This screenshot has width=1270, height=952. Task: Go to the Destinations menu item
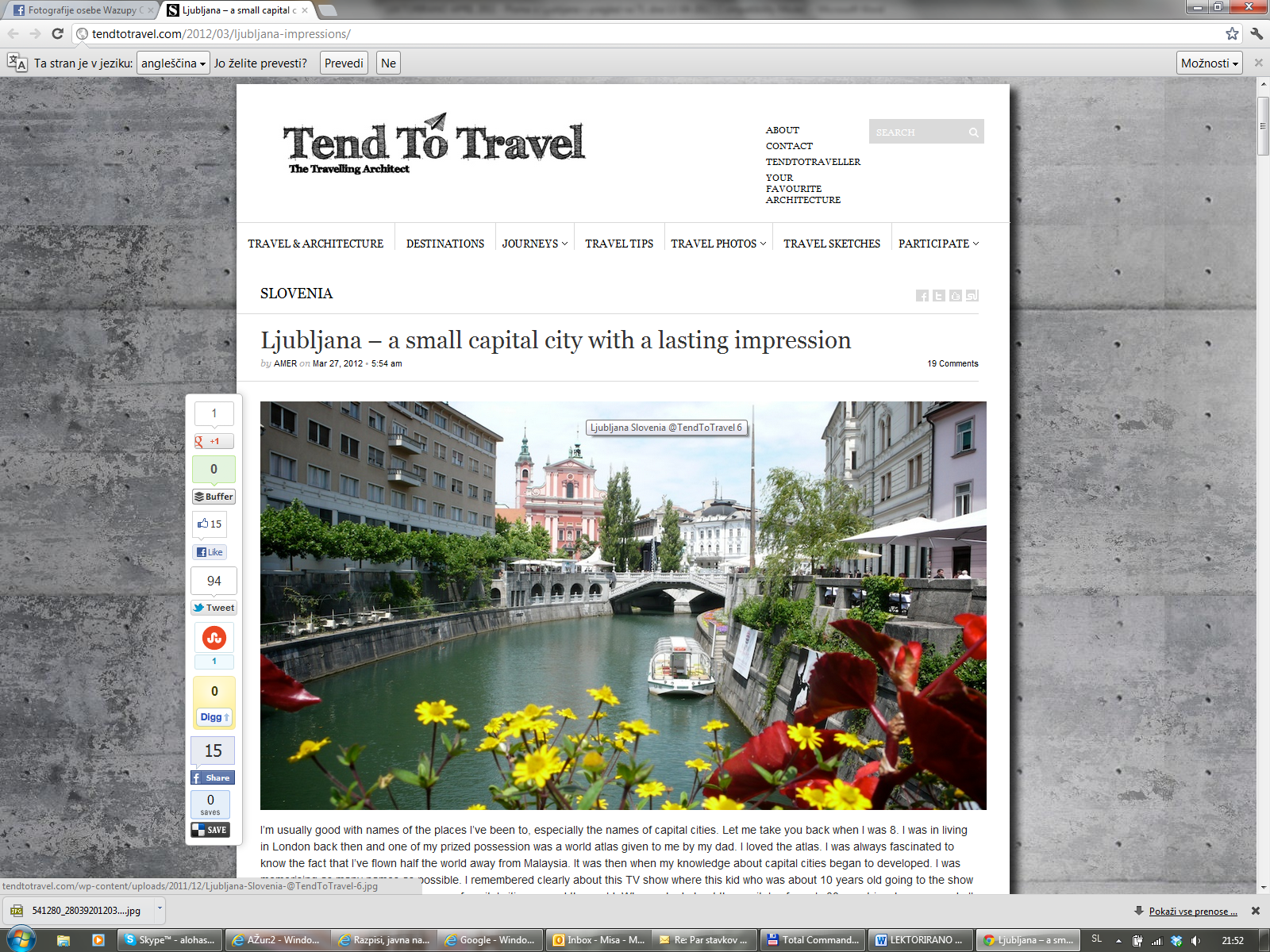[444, 244]
